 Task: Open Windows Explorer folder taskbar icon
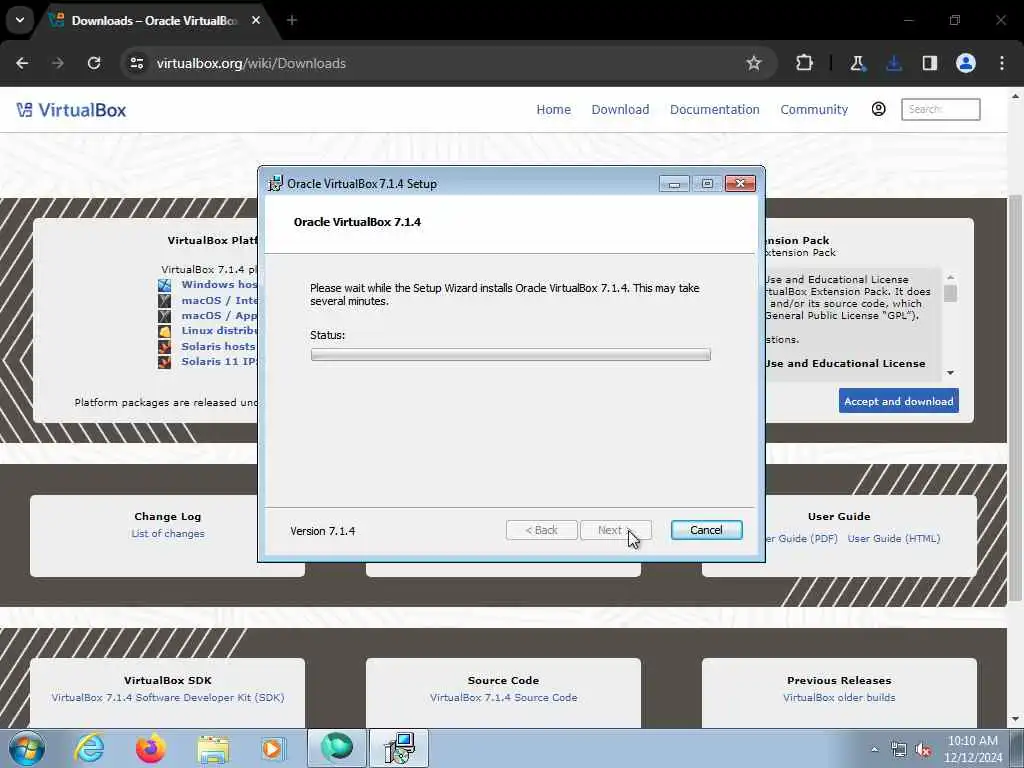click(x=213, y=748)
